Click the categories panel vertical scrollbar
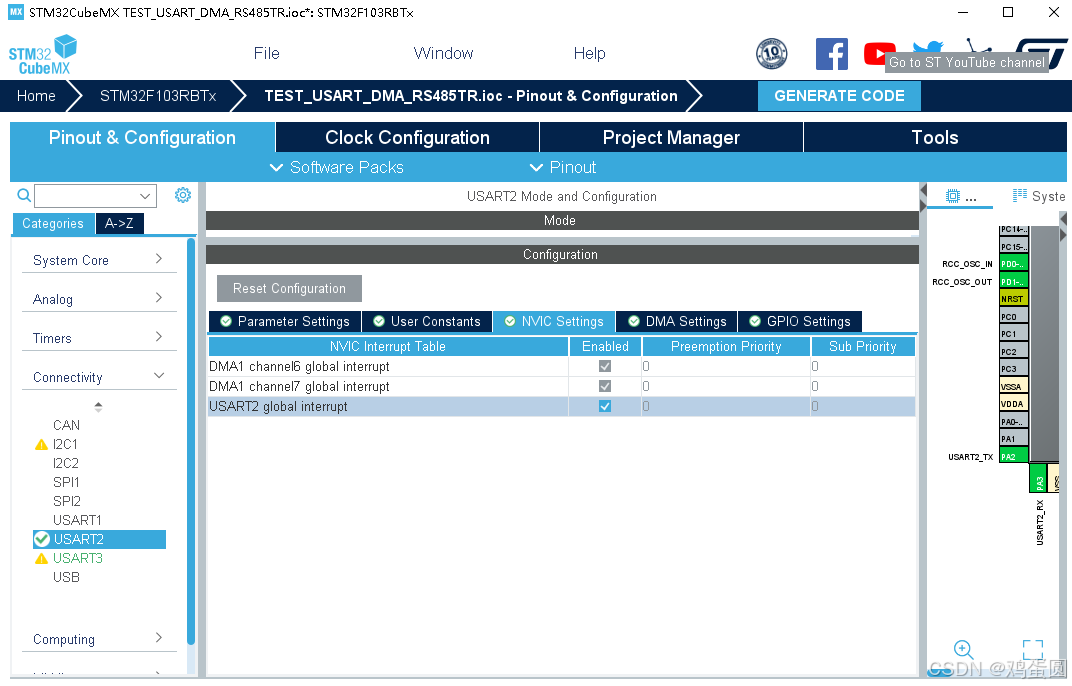 (191, 441)
